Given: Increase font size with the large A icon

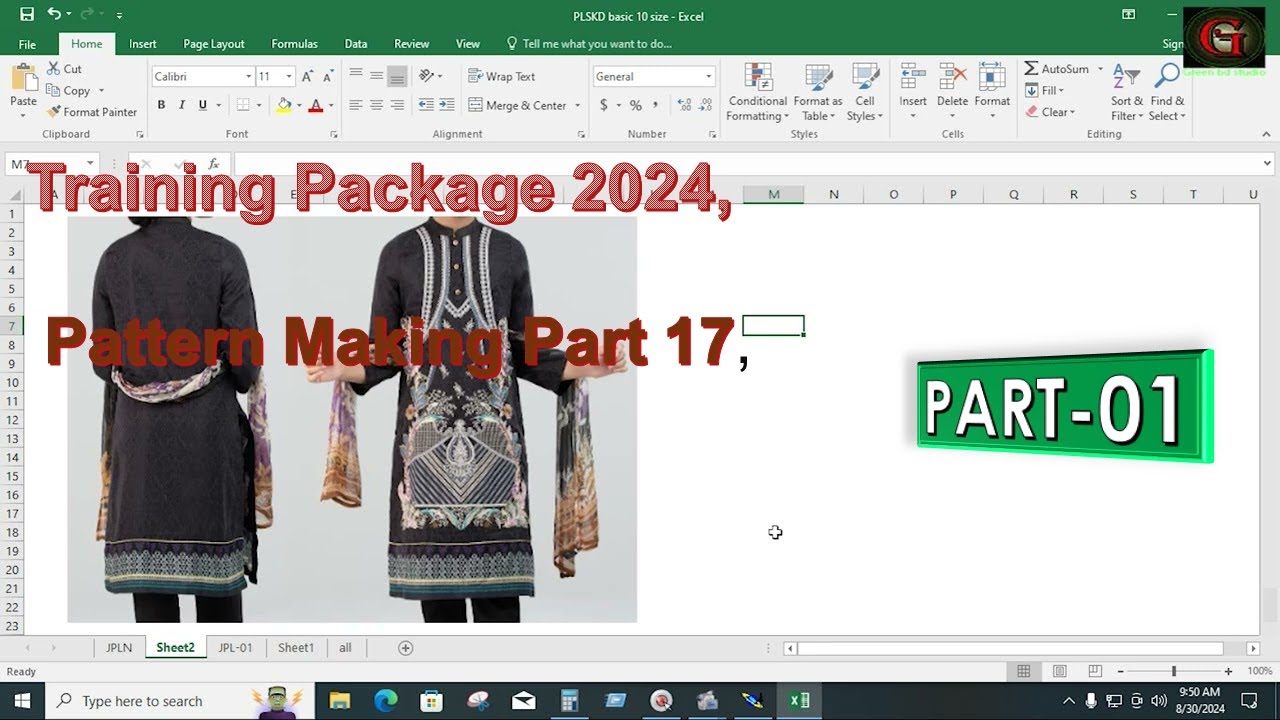Looking at the screenshot, I should pyautogui.click(x=307, y=76).
